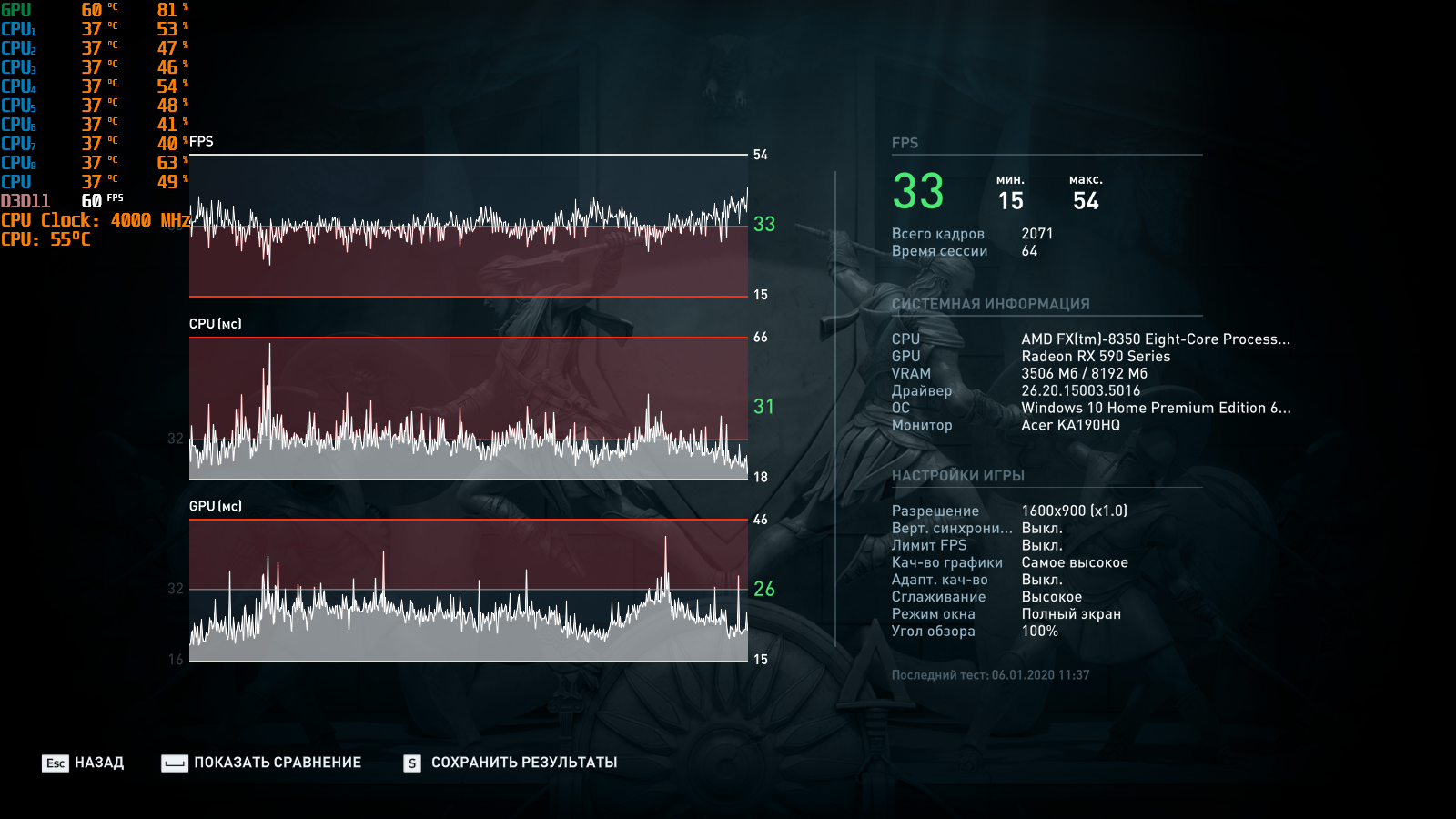Click the "Угол обзора" label
Image resolution: width=1456 pixels, height=819 pixels.
pos(934,632)
